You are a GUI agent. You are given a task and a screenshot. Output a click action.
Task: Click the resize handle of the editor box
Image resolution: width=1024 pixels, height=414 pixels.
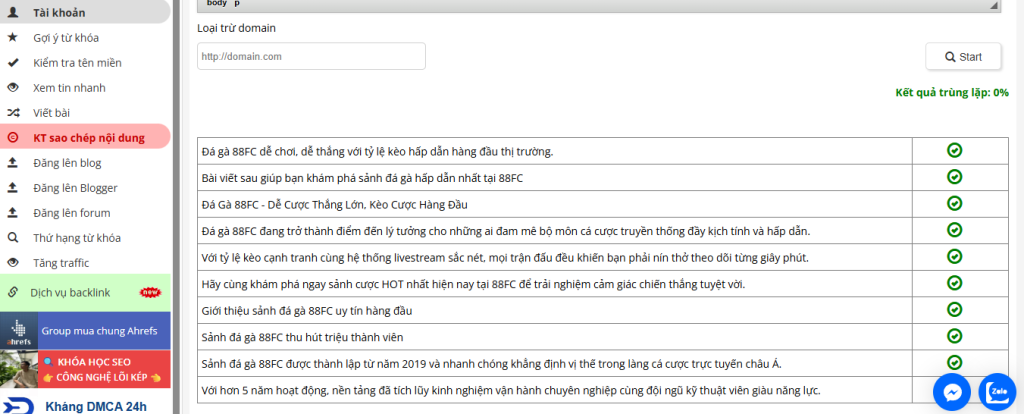tap(994, 5)
